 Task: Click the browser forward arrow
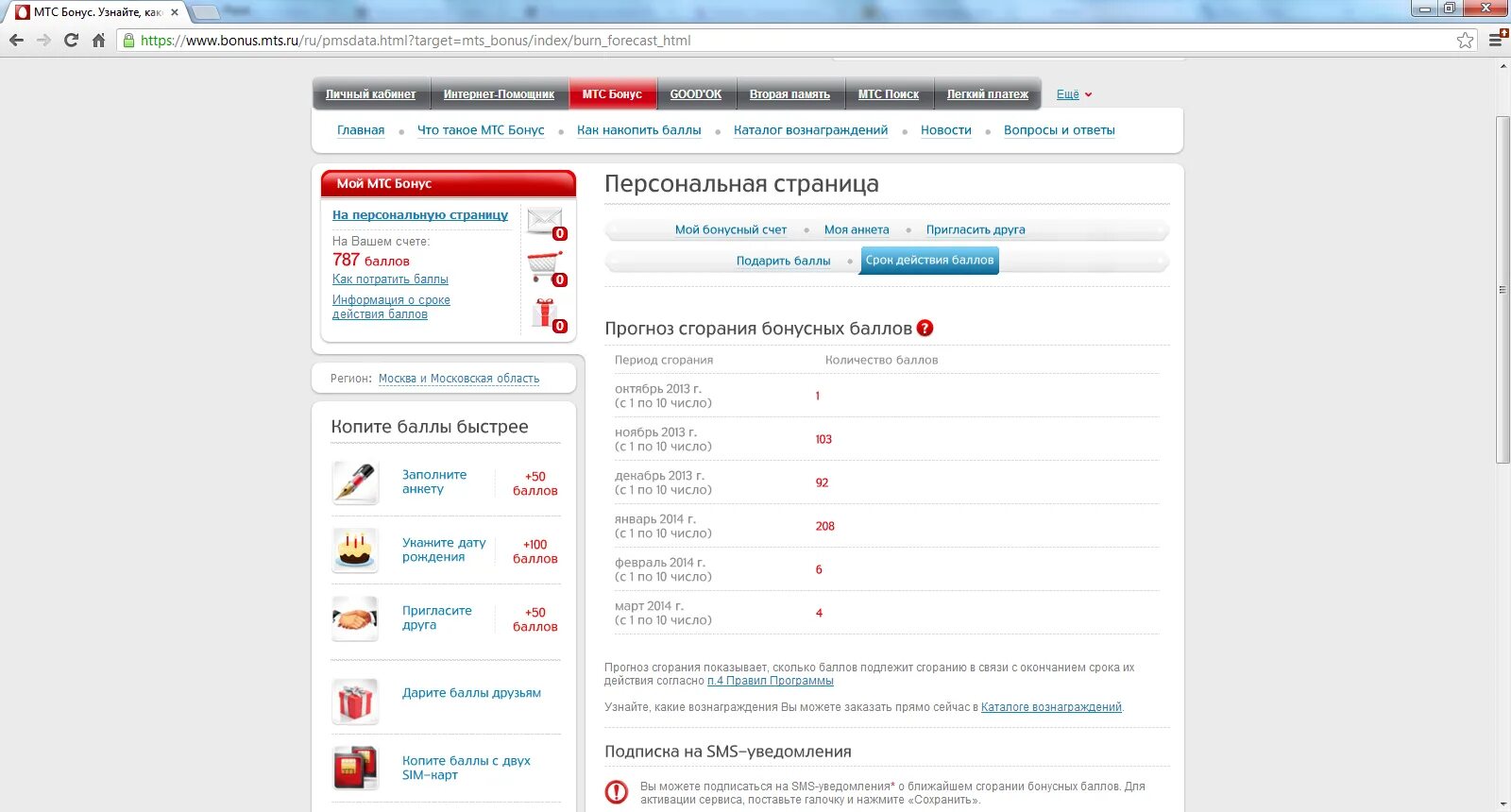[43, 41]
